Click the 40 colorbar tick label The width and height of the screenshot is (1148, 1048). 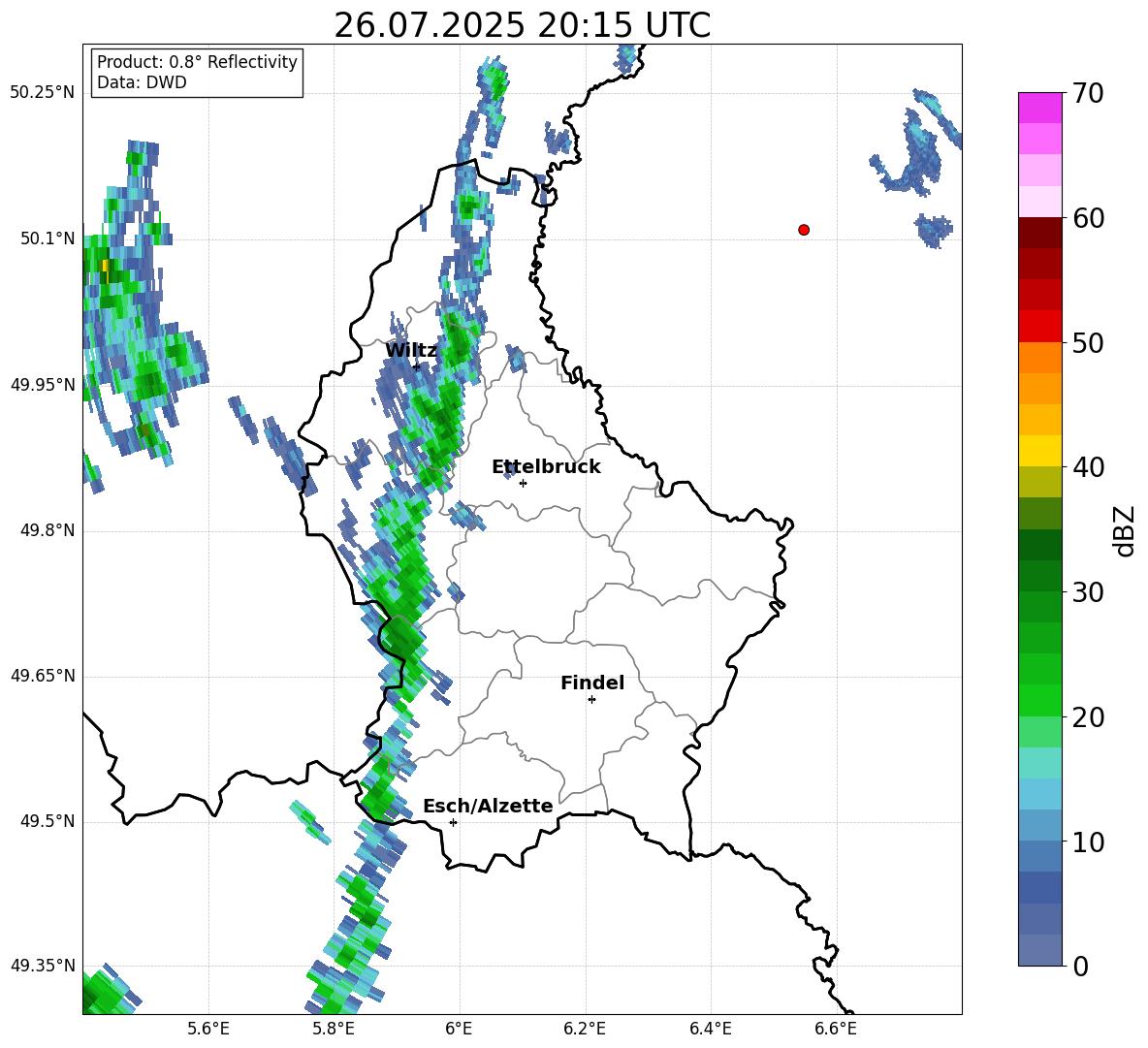pyautogui.click(x=1087, y=467)
